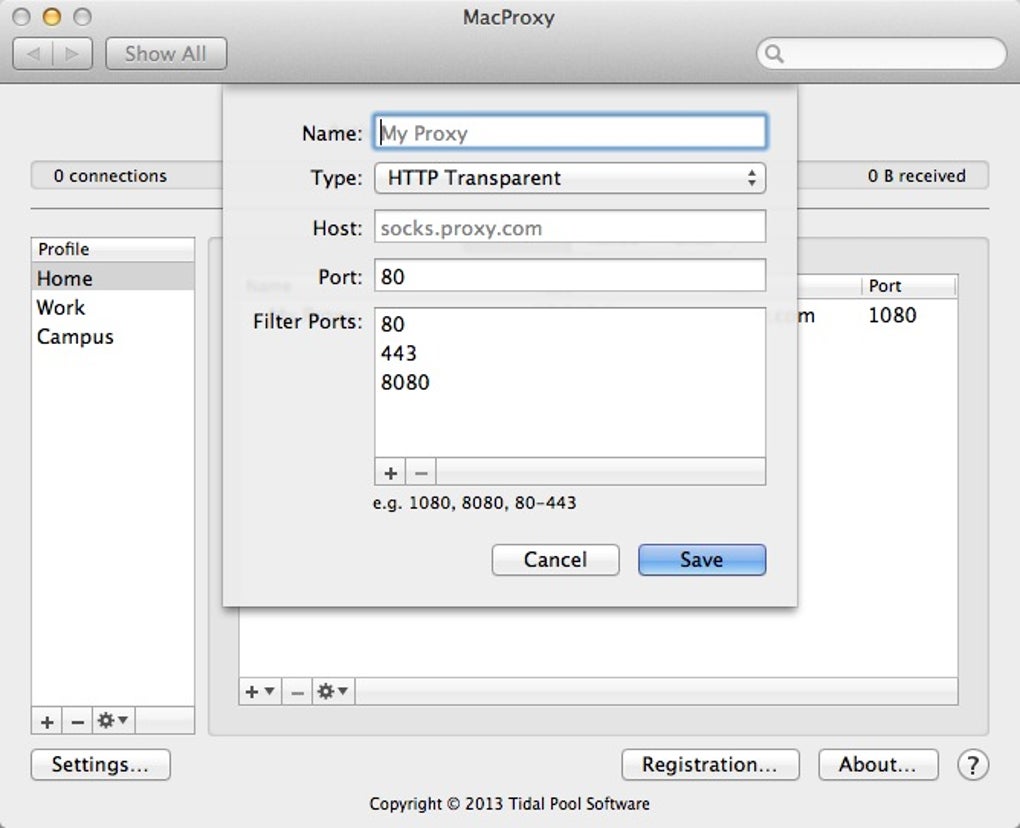Go forward with the right arrow

pos(72,53)
